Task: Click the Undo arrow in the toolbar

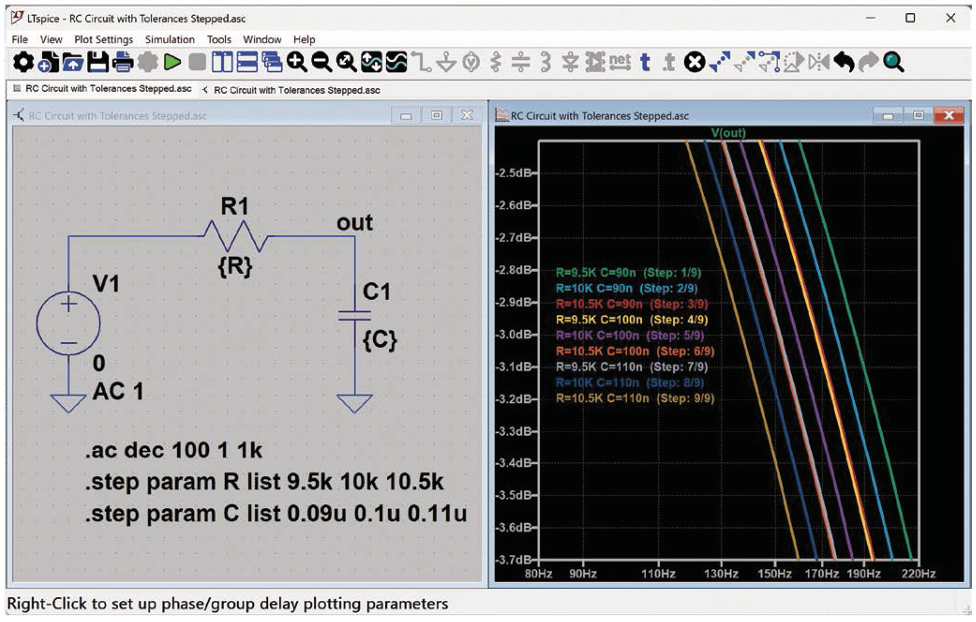Action: (x=844, y=63)
